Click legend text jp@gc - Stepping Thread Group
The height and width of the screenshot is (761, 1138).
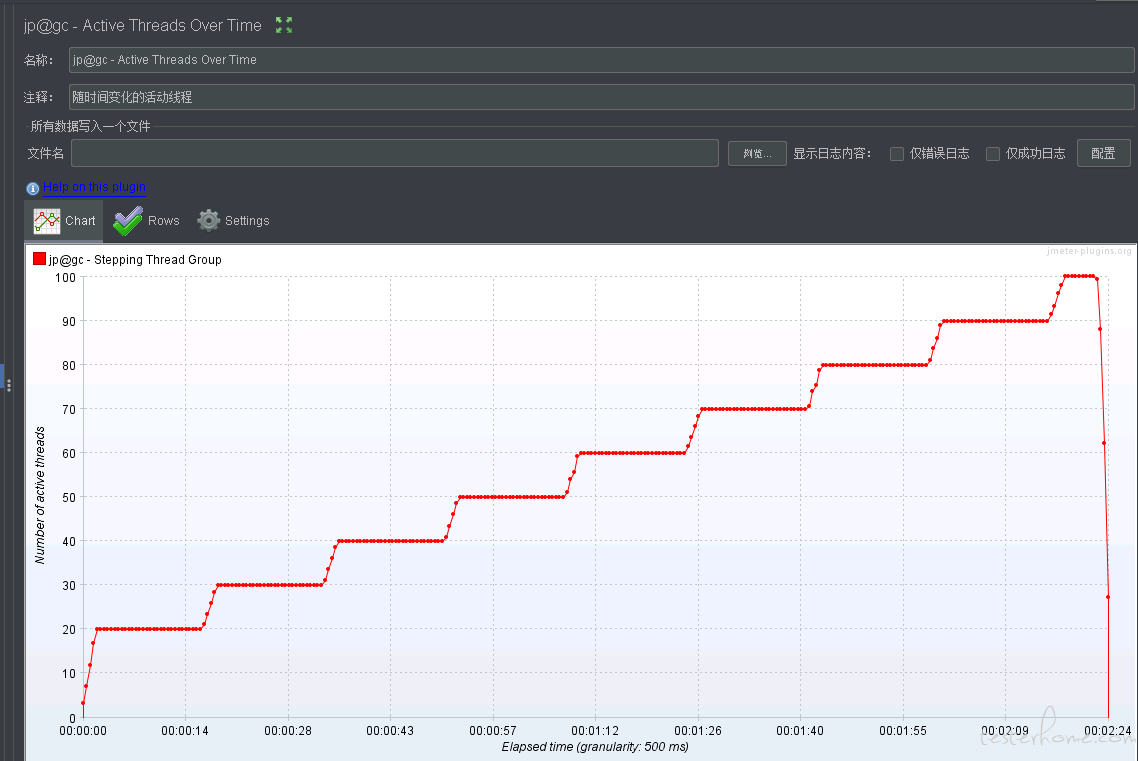click(135, 260)
